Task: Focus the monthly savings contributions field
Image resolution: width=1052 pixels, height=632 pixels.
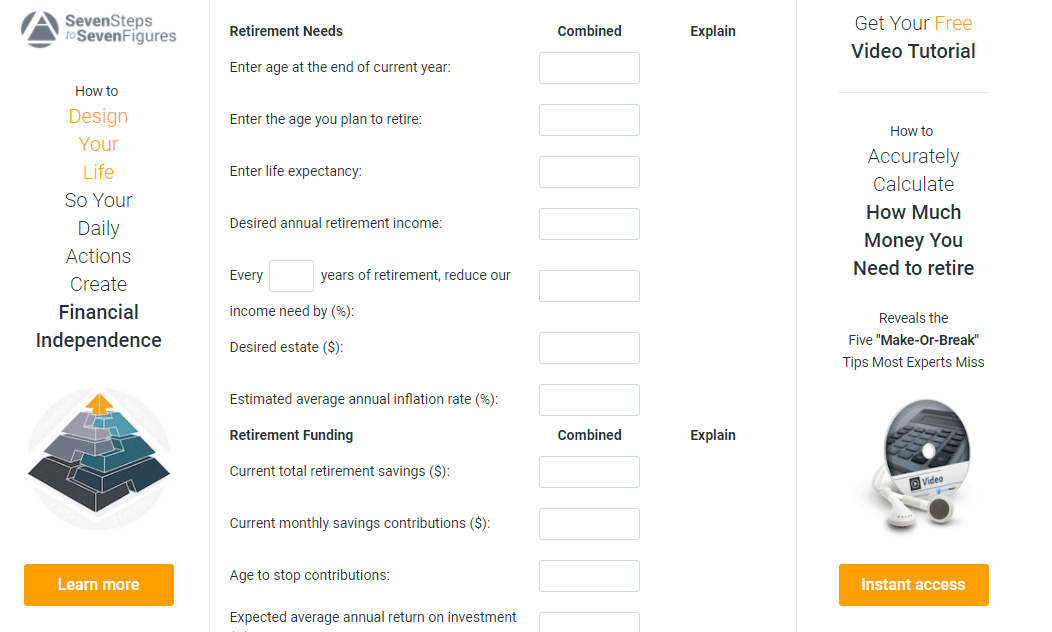Action: (589, 524)
